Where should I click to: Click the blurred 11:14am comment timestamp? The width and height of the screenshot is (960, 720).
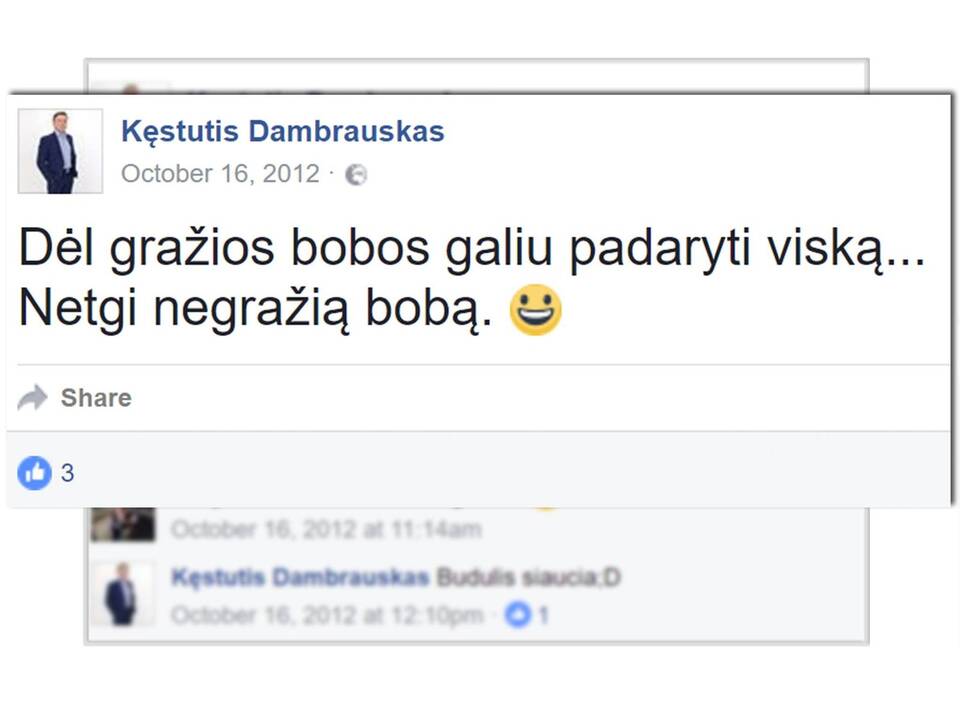[327, 529]
